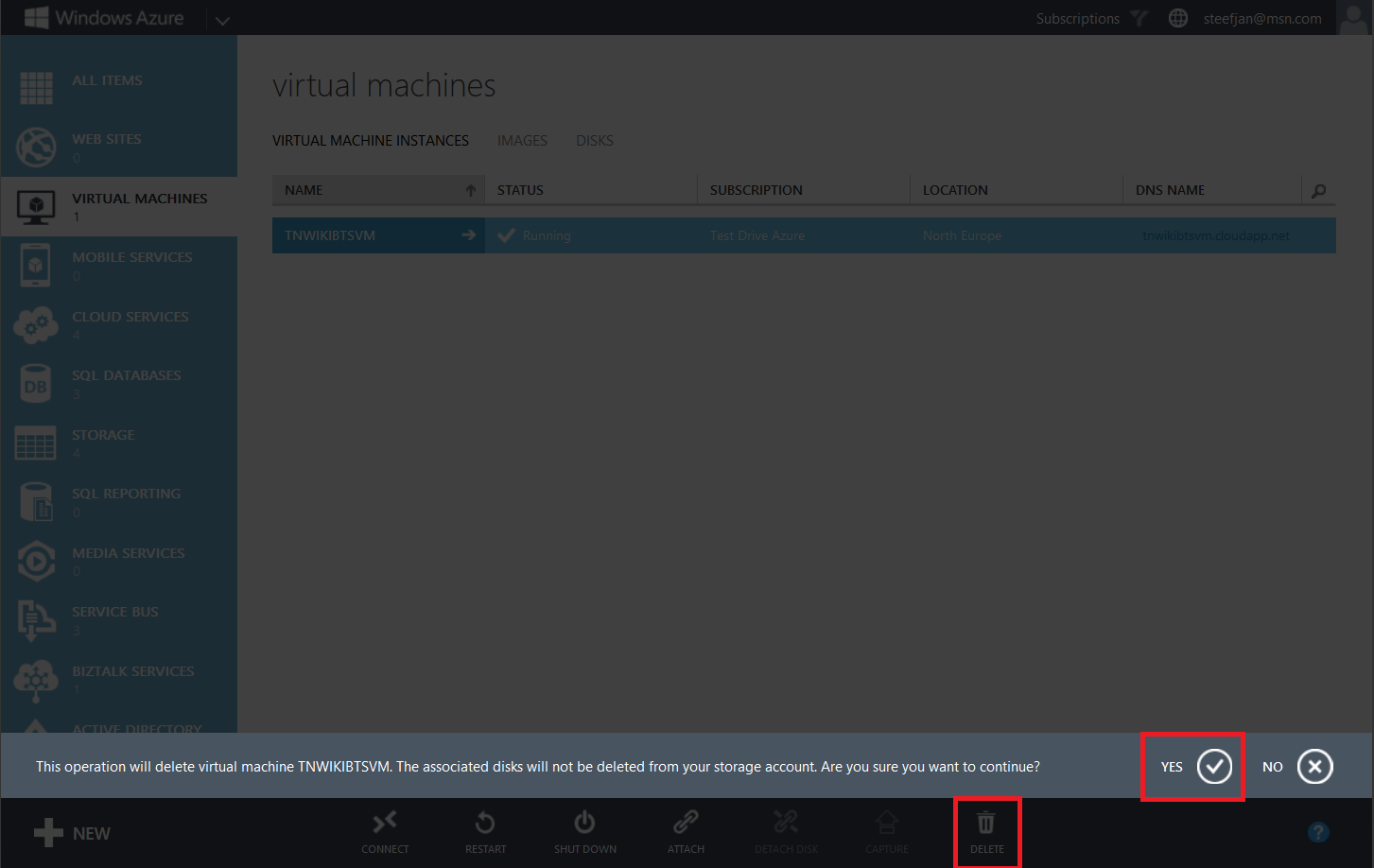Click the Detach Disk command icon
The image size is (1374, 868).
[x=786, y=822]
